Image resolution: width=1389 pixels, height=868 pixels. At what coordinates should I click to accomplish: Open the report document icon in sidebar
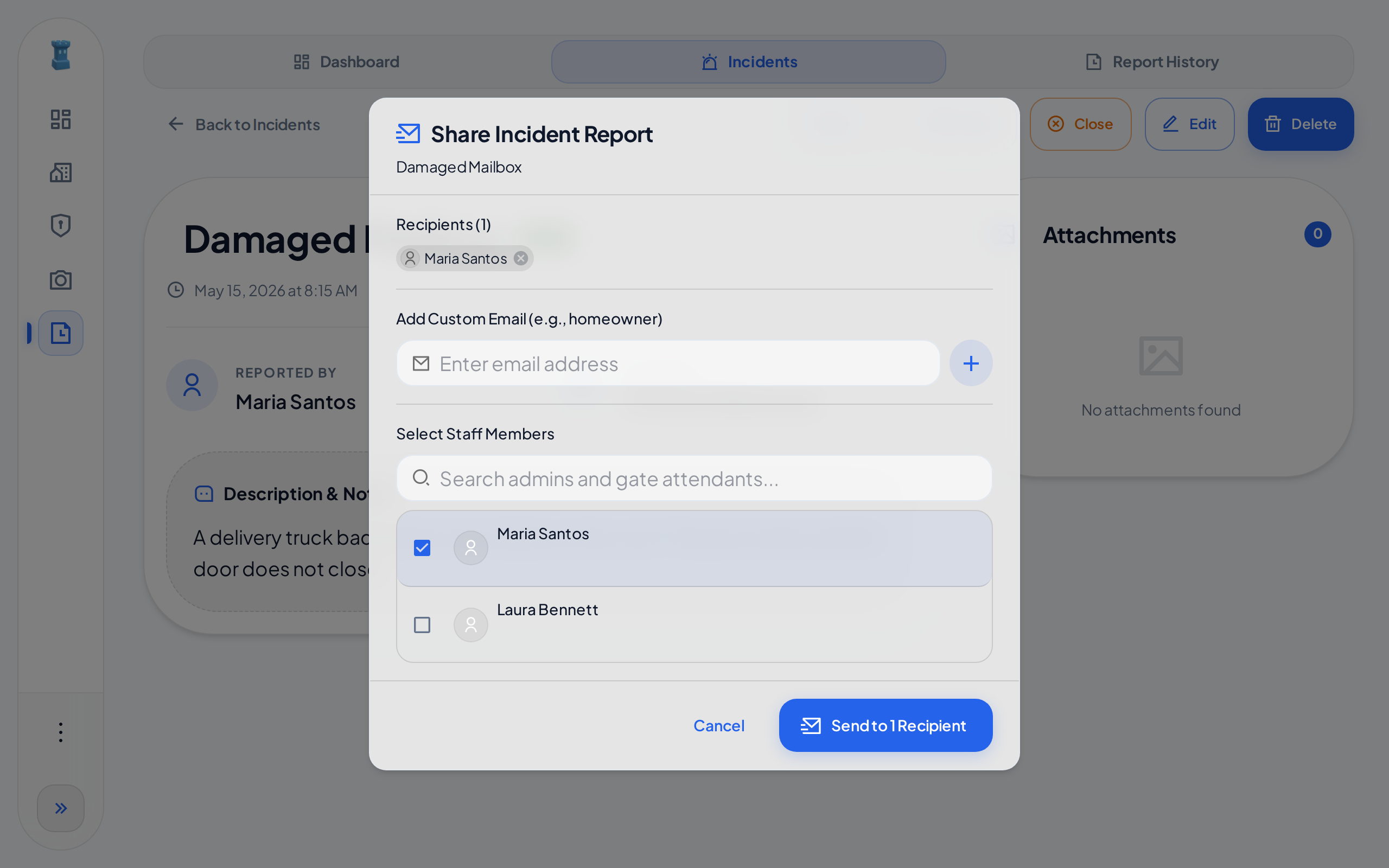pos(61,333)
